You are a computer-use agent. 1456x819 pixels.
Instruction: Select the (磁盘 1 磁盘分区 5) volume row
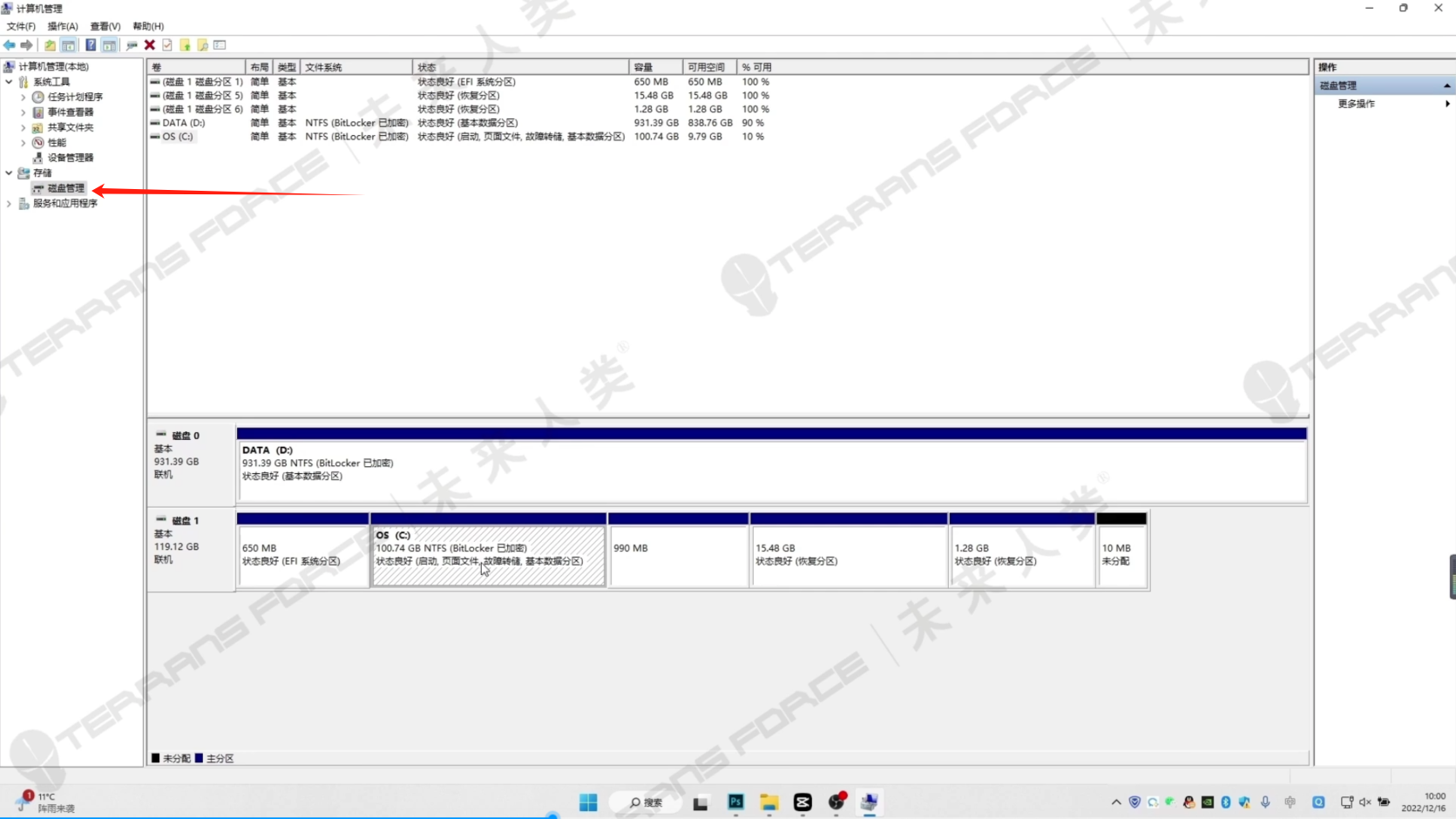(459, 96)
